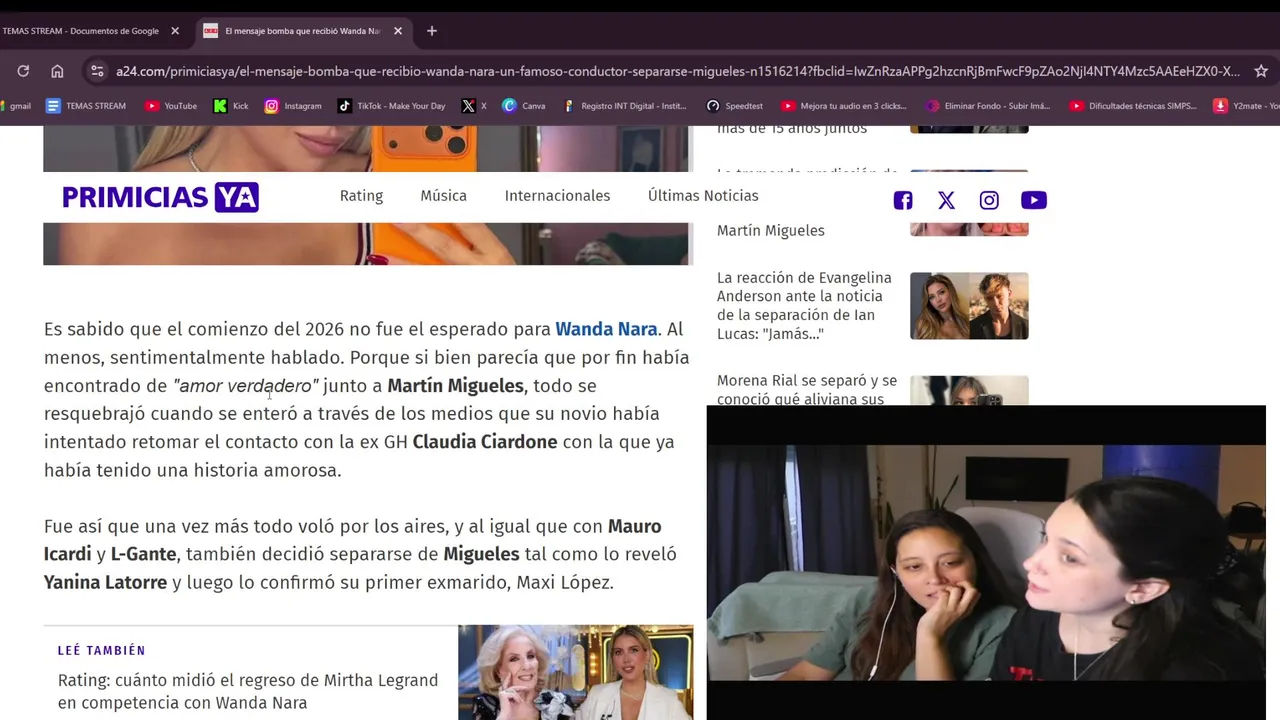Visit Primicias Ya YouTube channel icon
Viewport: 1280px width, 720px height.
pos(1034,200)
